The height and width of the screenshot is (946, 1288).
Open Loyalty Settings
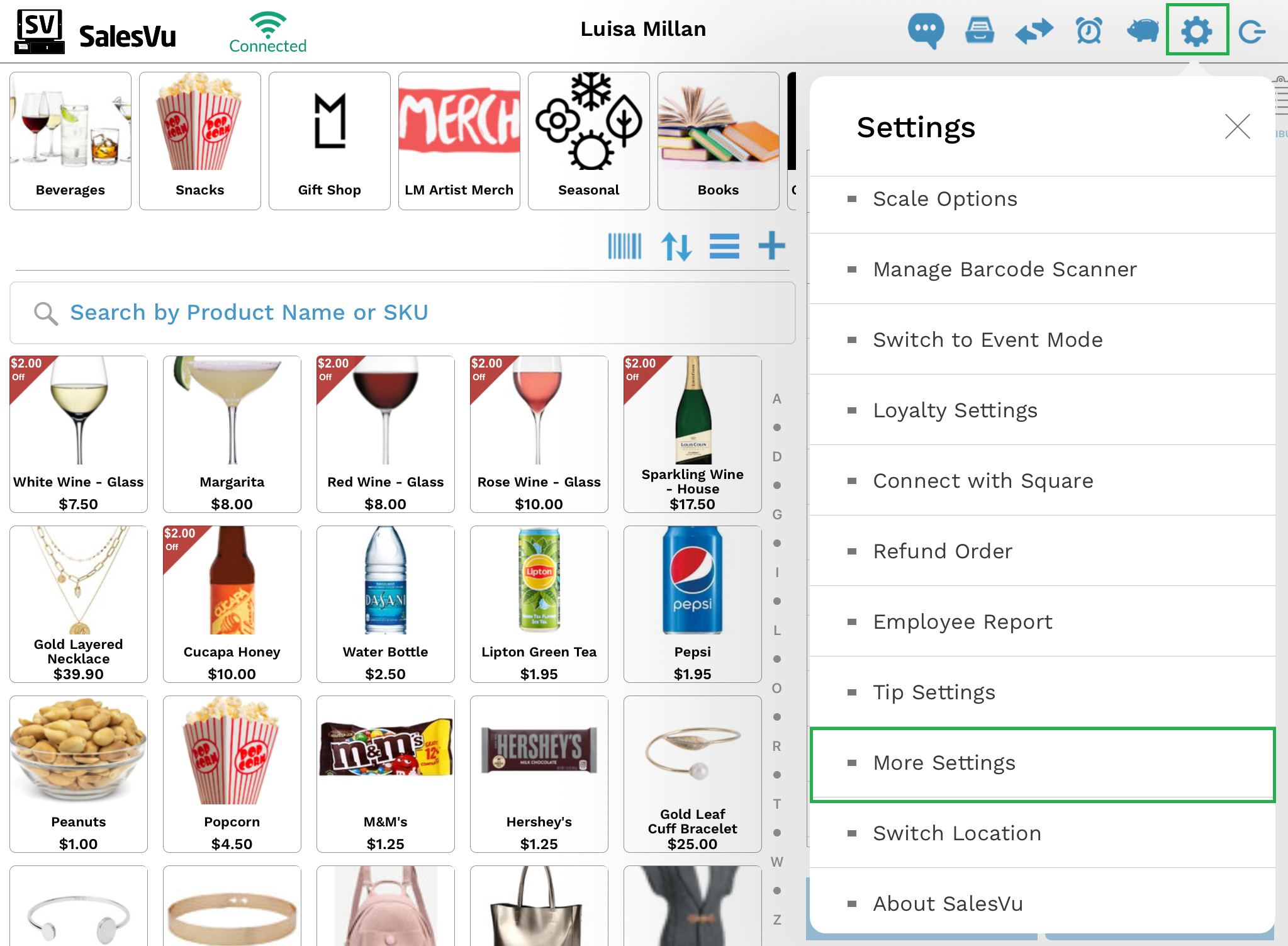(1042, 410)
